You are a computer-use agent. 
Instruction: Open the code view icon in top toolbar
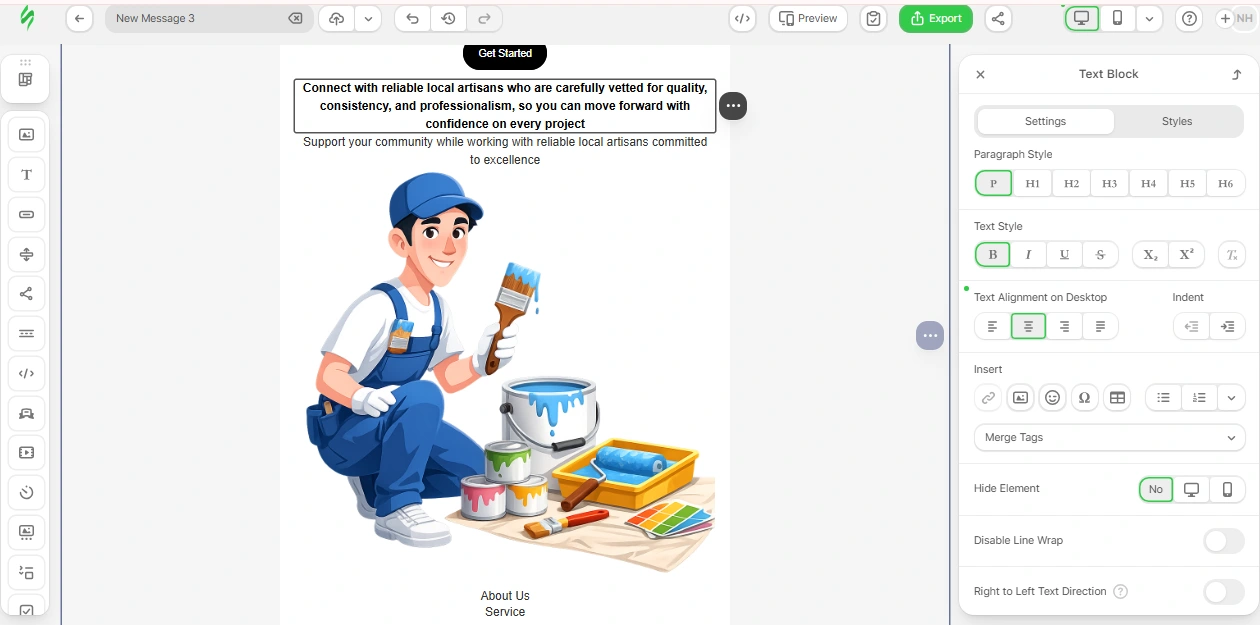click(742, 18)
